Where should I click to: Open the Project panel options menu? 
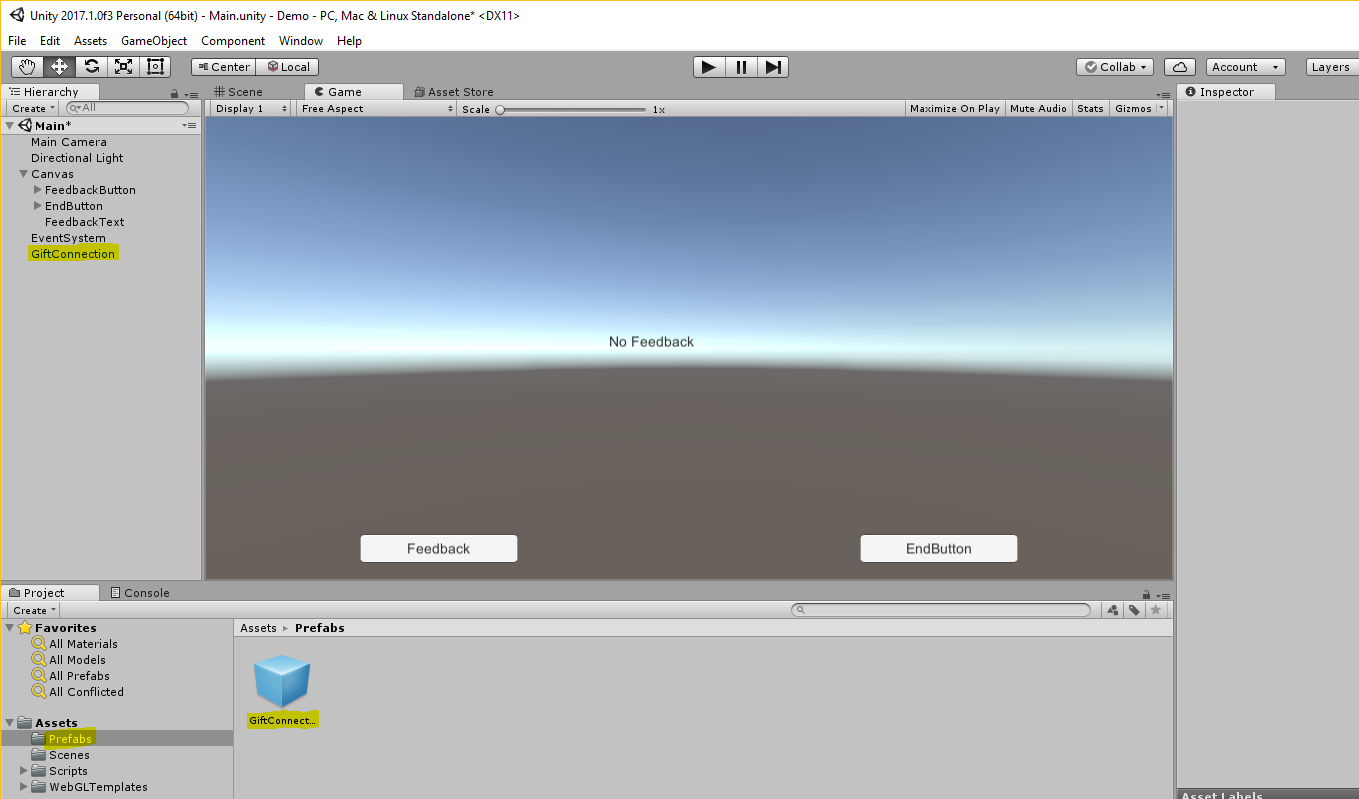pyautogui.click(x=1163, y=594)
